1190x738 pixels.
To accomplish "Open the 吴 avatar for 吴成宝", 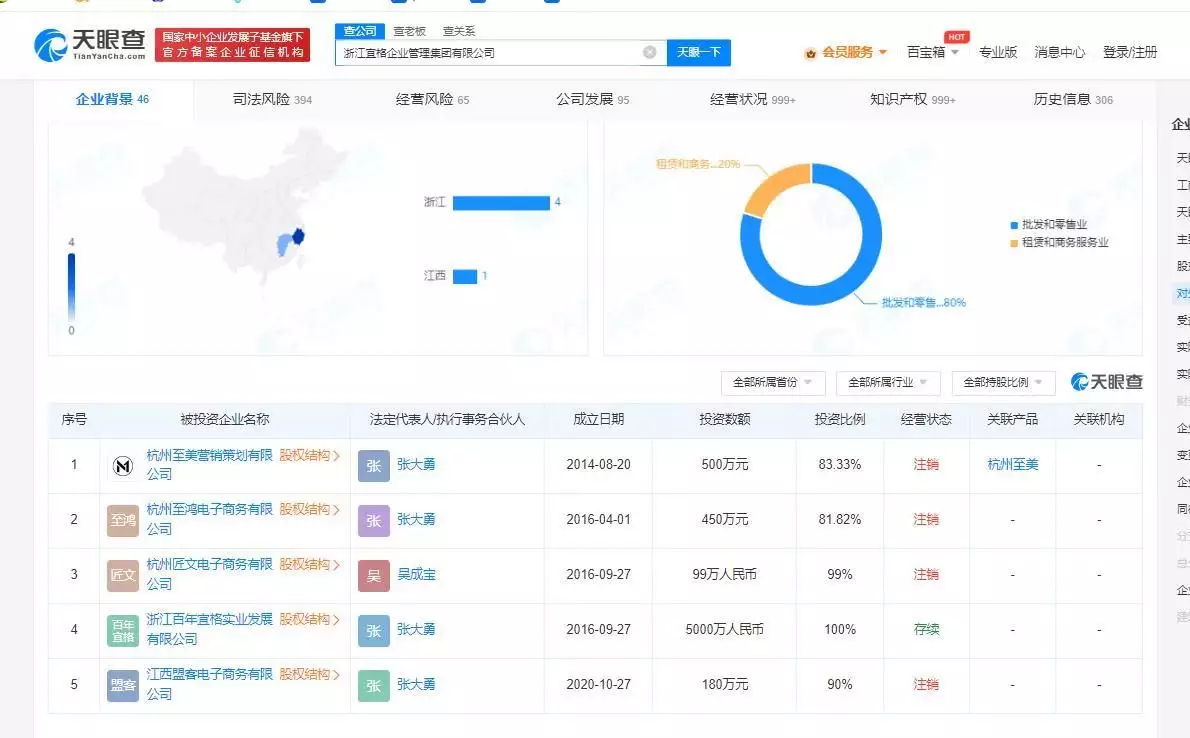I will [374, 576].
